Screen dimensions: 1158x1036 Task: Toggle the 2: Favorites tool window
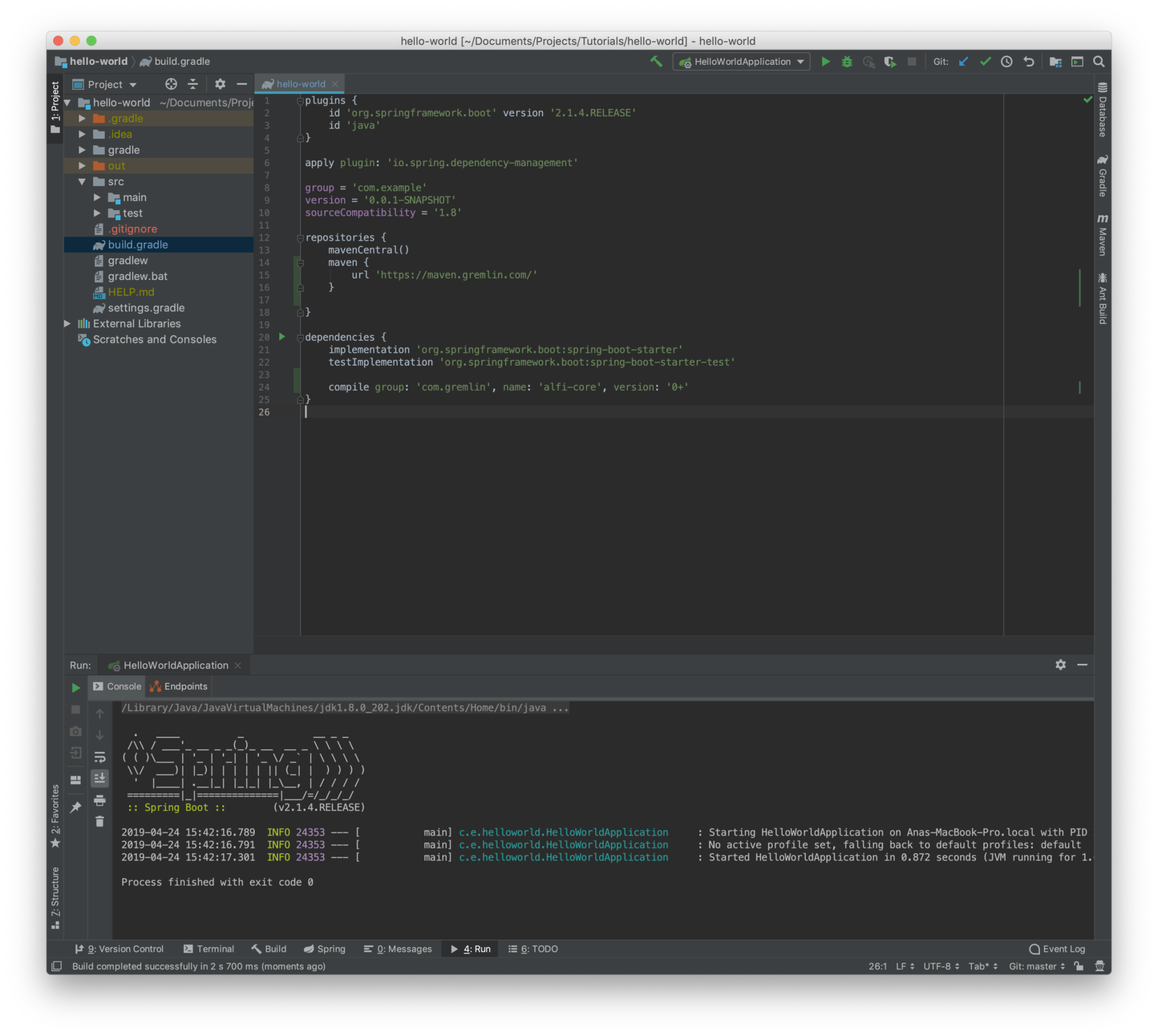[55, 817]
